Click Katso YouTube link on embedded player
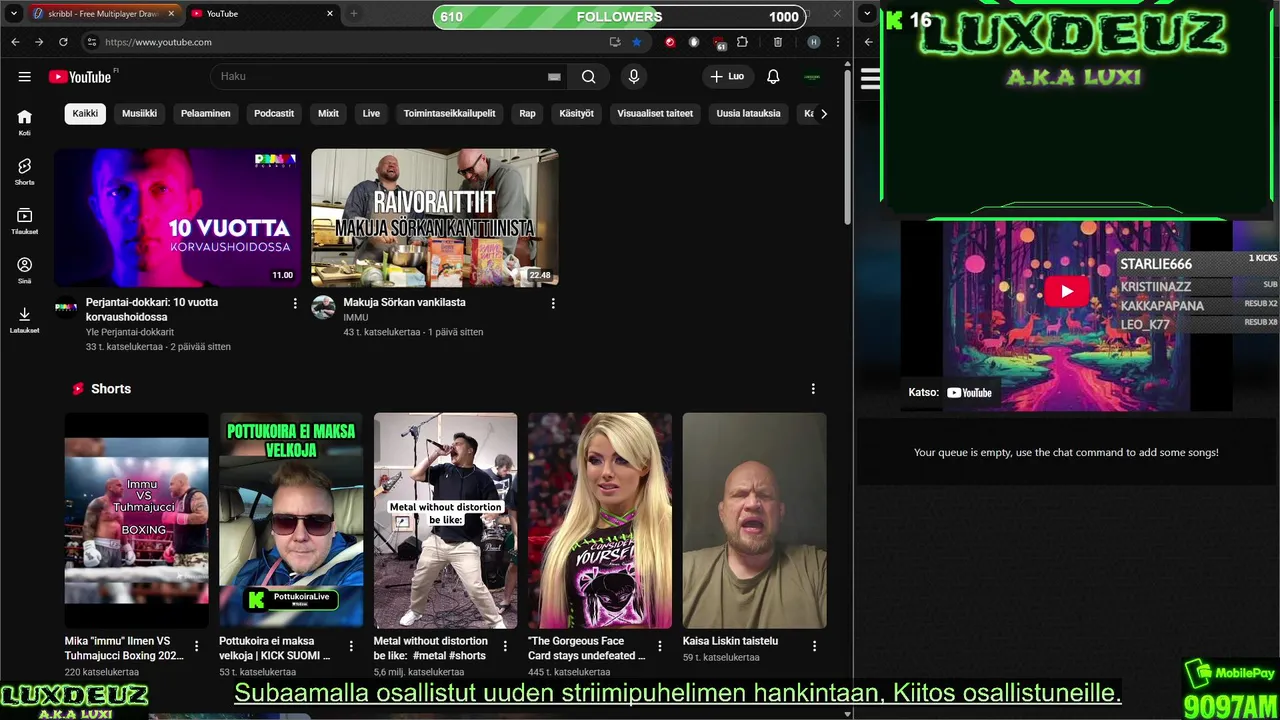Image resolution: width=1280 pixels, height=720 pixels. click(x=950, y=393)
